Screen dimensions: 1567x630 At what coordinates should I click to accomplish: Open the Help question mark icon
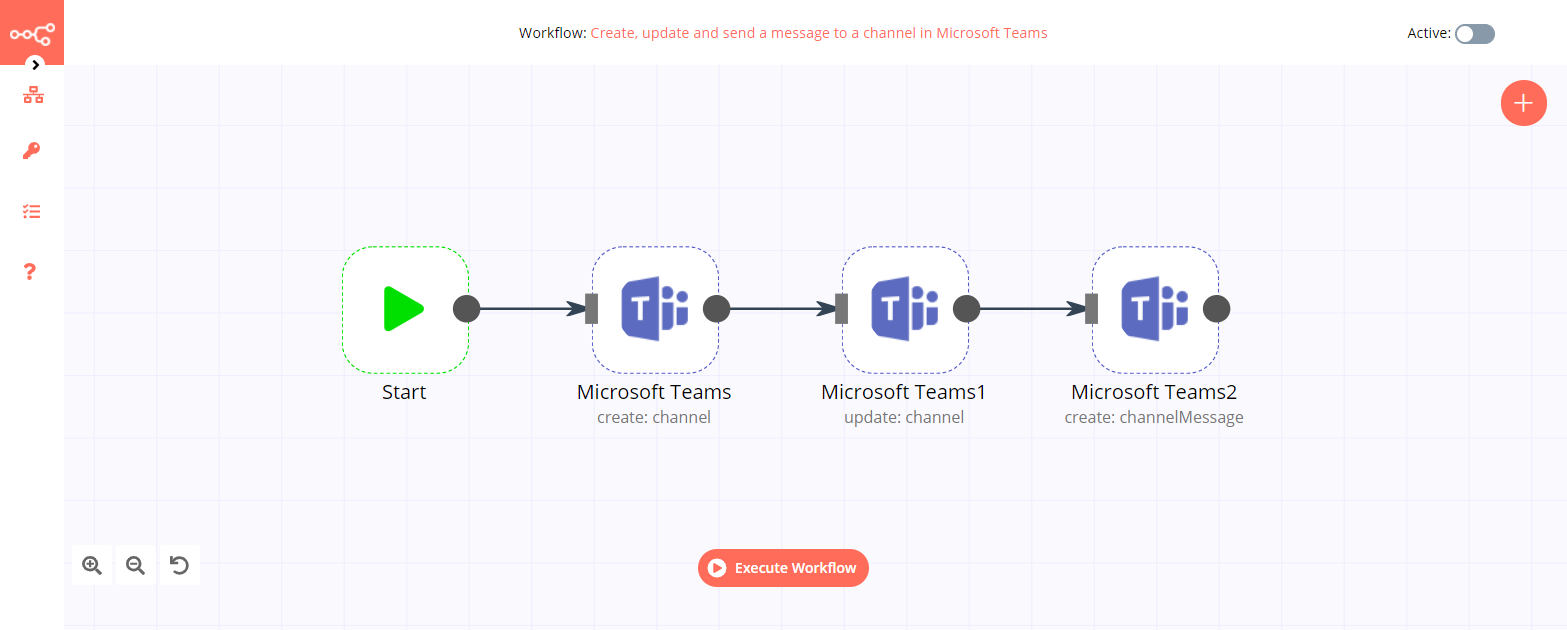31,271
